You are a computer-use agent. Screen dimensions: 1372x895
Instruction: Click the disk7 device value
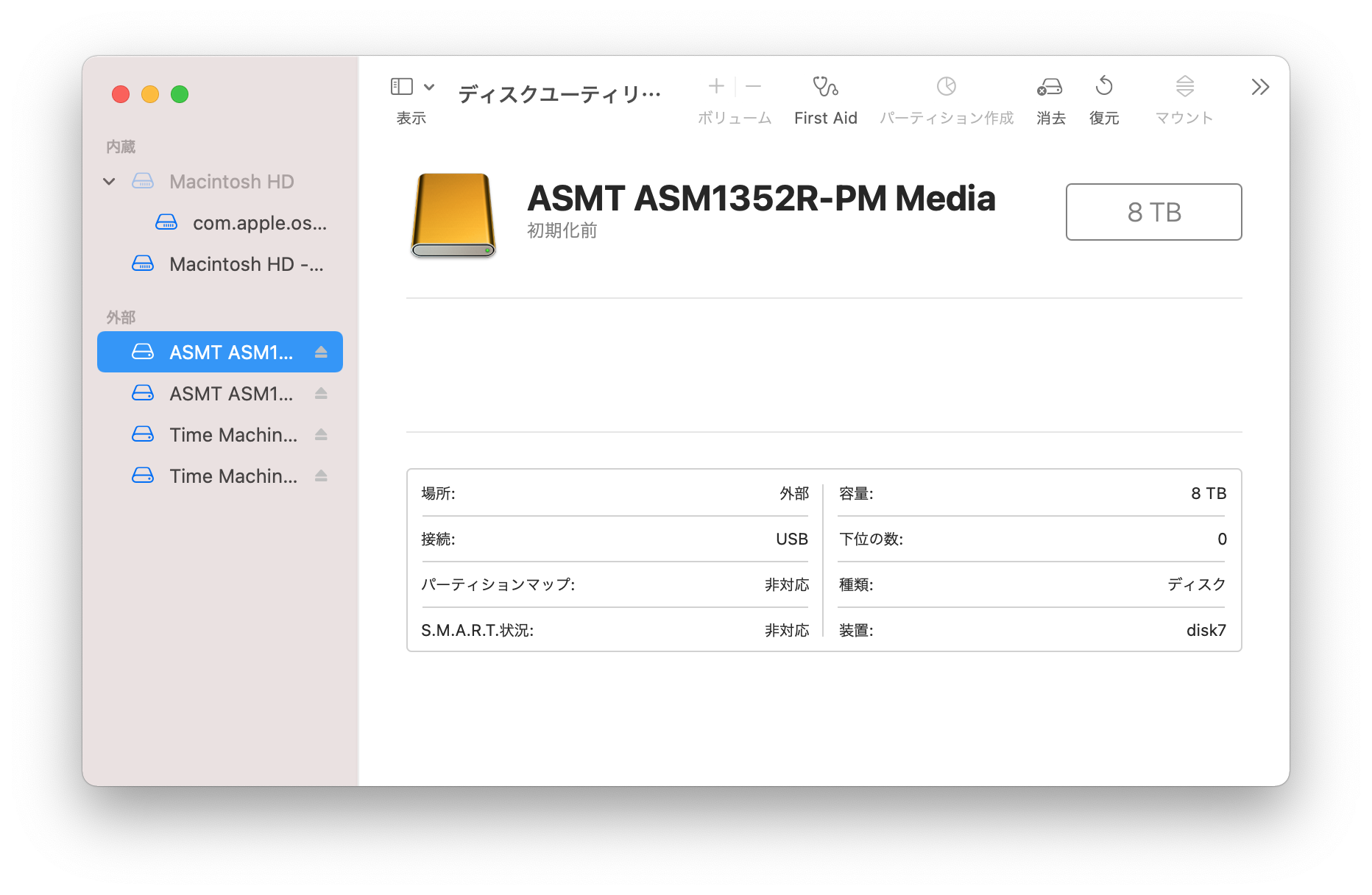click(x=1206, y=630)
